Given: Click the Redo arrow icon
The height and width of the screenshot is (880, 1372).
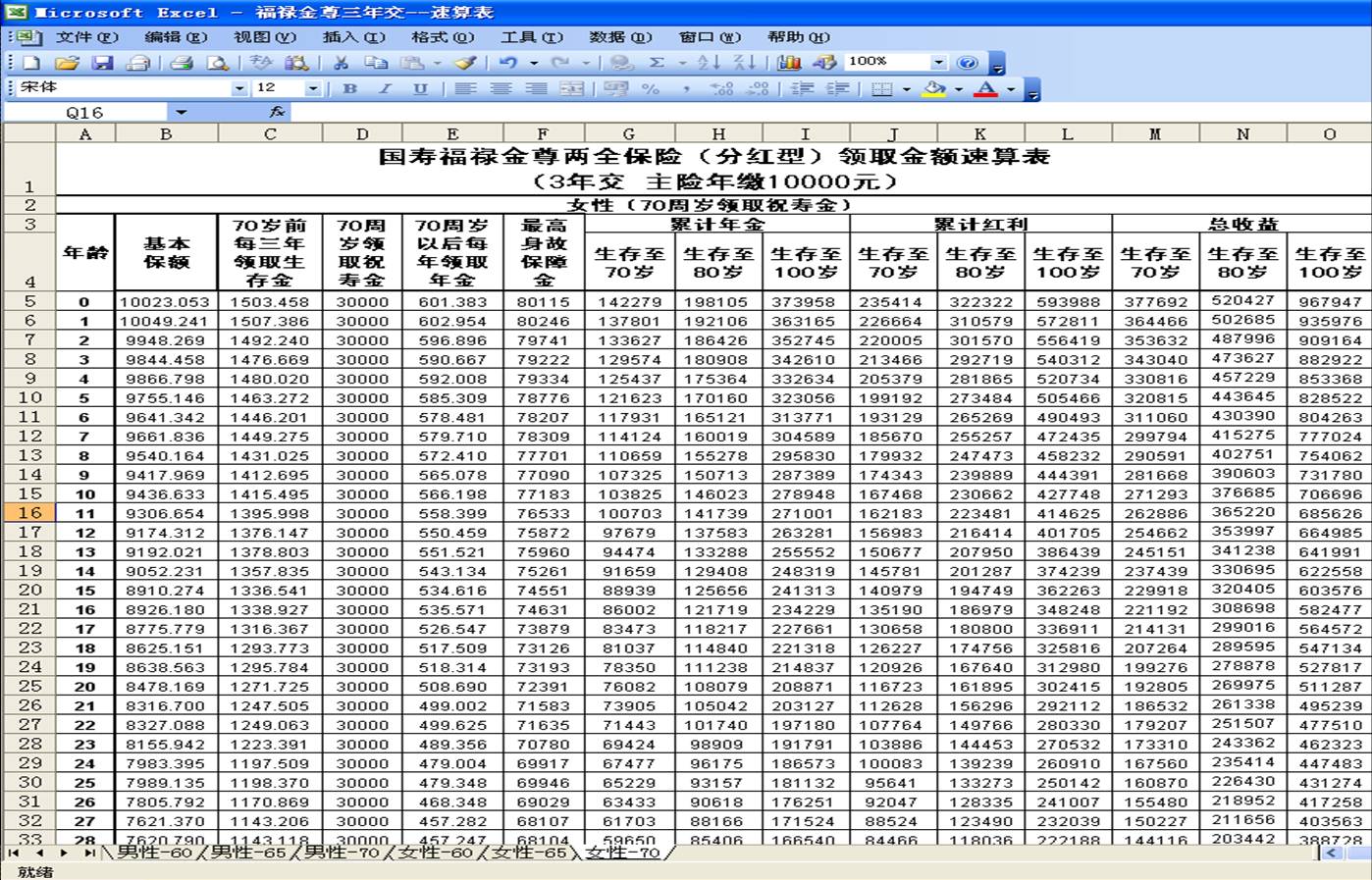Looking at the screenshot, I should pyautogui.click(x=560, y=63).
